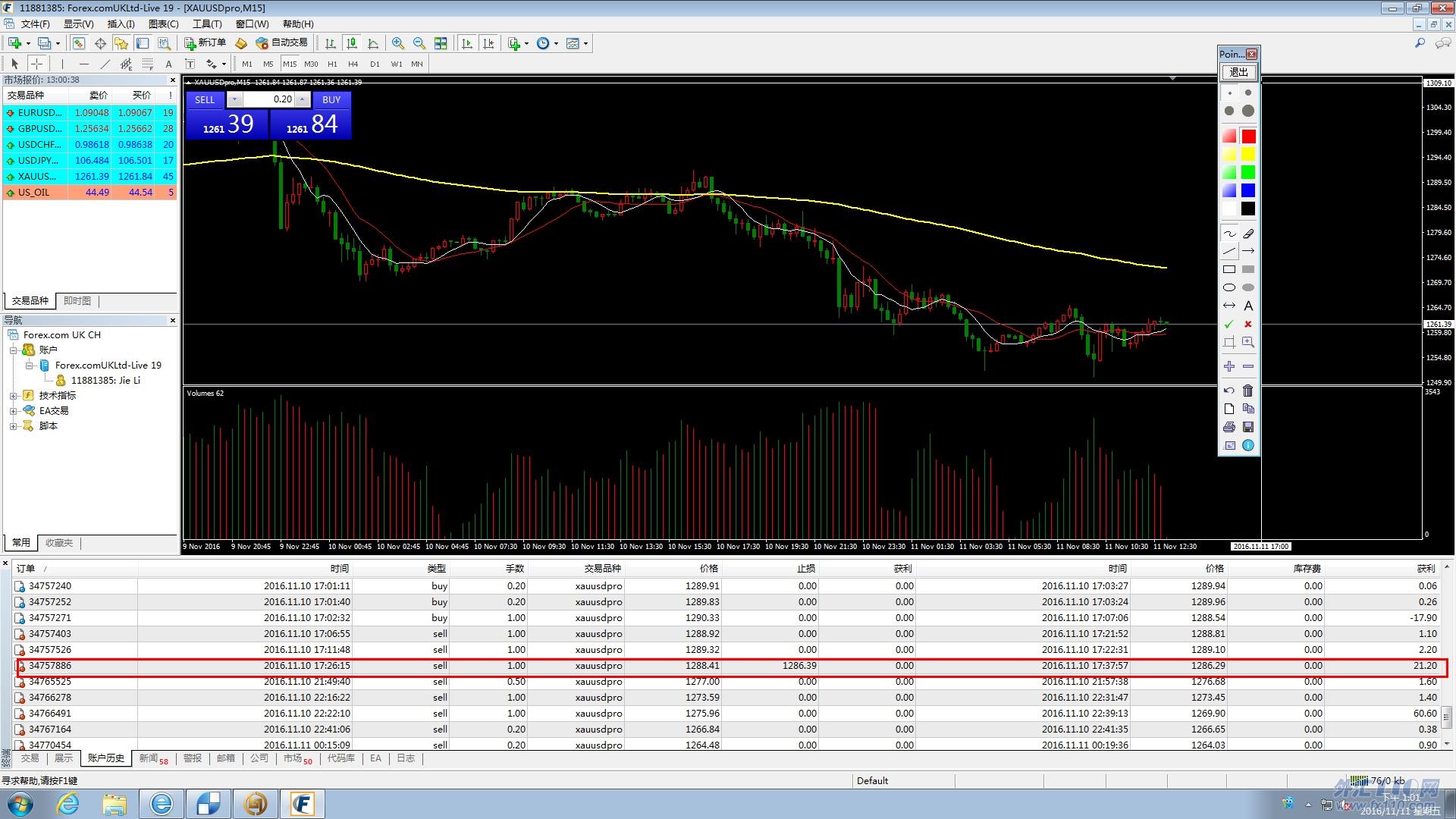Open the 图表(C) menu
This screenshot has height=819, width=1456.
pos(164,24)
